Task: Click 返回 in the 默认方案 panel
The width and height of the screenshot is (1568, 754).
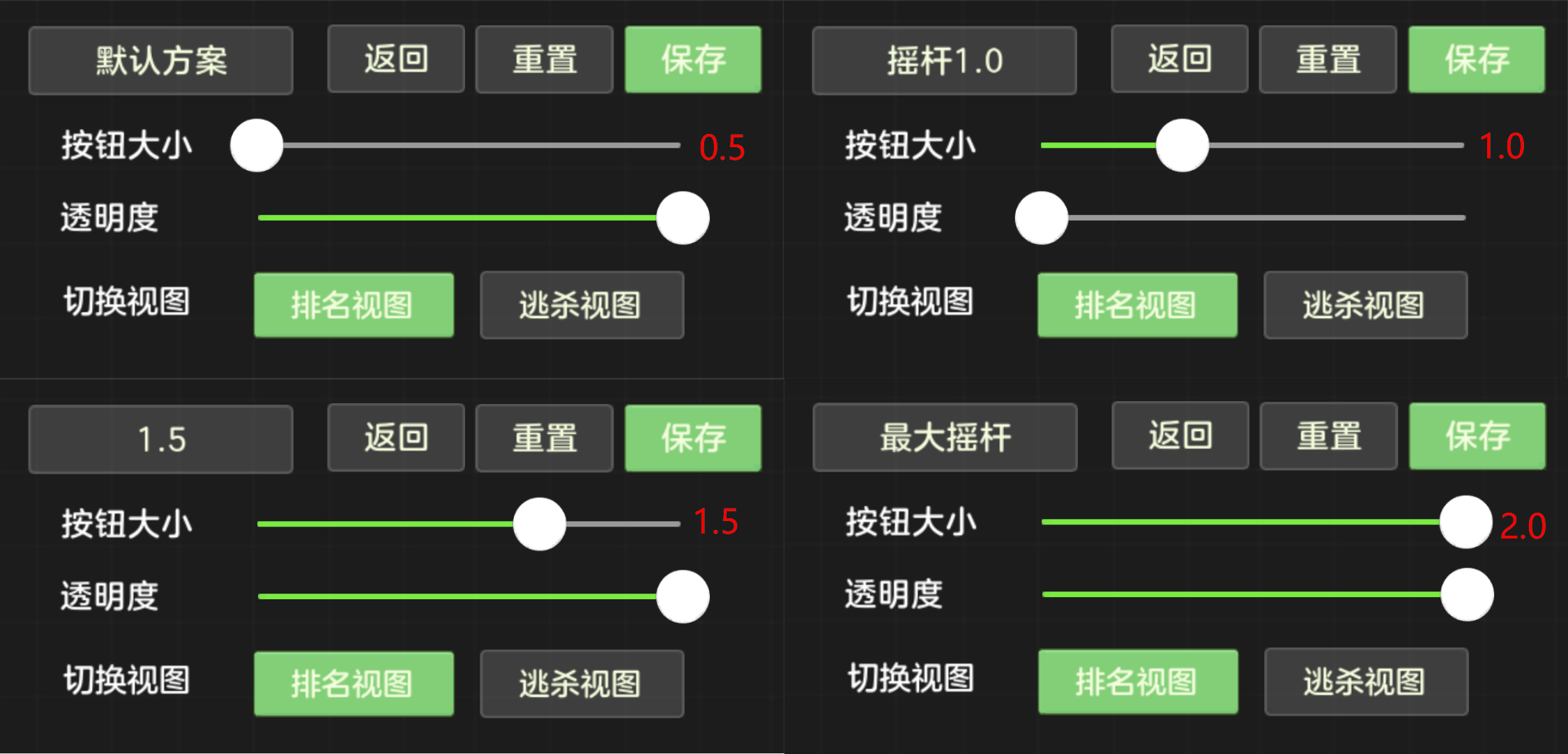Action: click(395, 59)
